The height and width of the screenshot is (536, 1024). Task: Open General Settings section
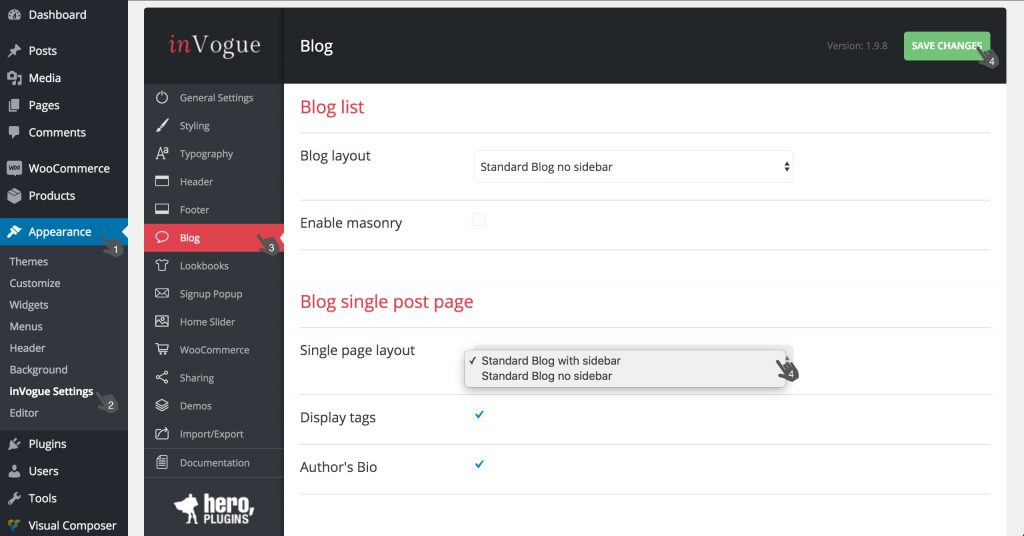coord(214,97)
